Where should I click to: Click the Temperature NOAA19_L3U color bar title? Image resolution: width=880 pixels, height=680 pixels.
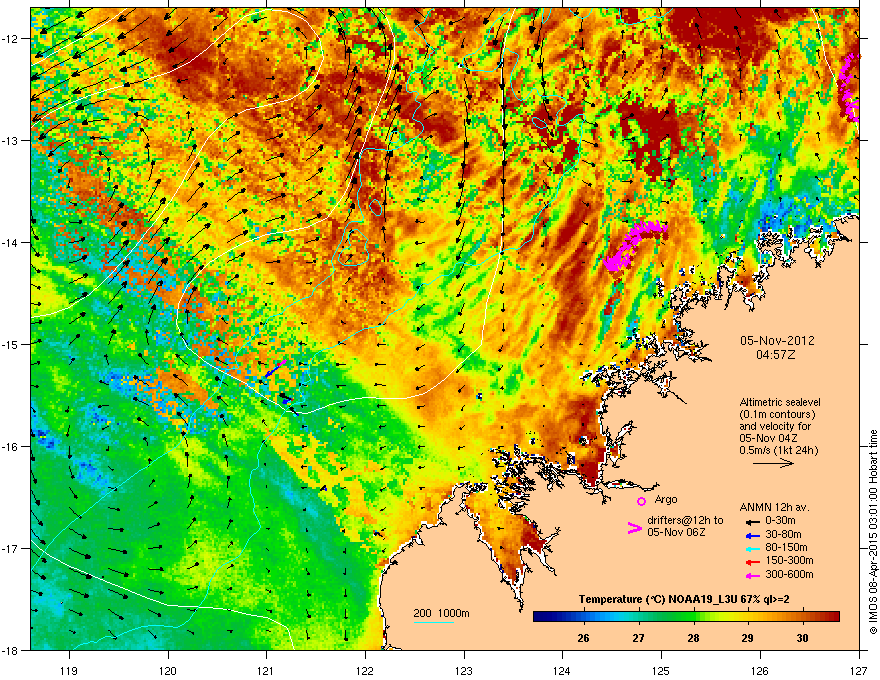(x=684, y=599)
